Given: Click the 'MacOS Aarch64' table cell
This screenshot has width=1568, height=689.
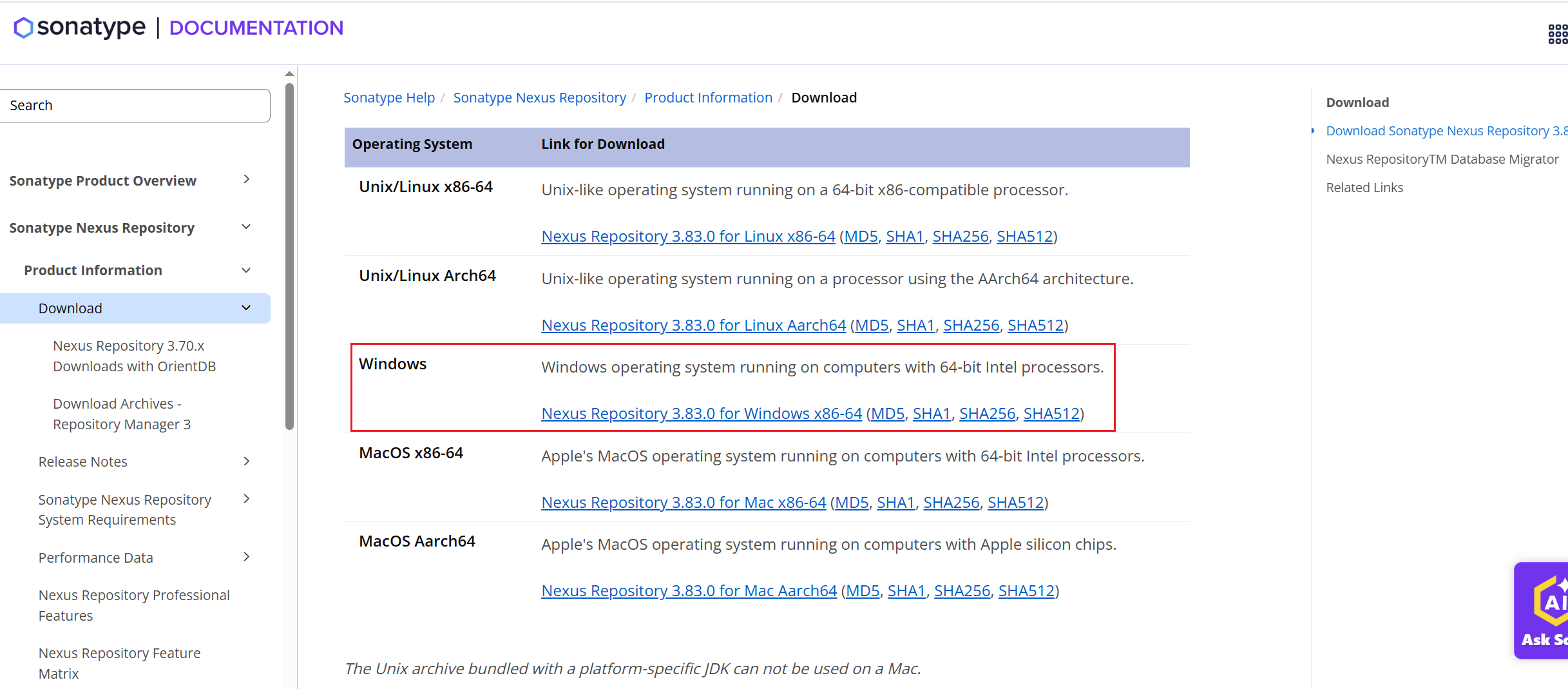Looking at the screenshot, I should tap(417, 541).
